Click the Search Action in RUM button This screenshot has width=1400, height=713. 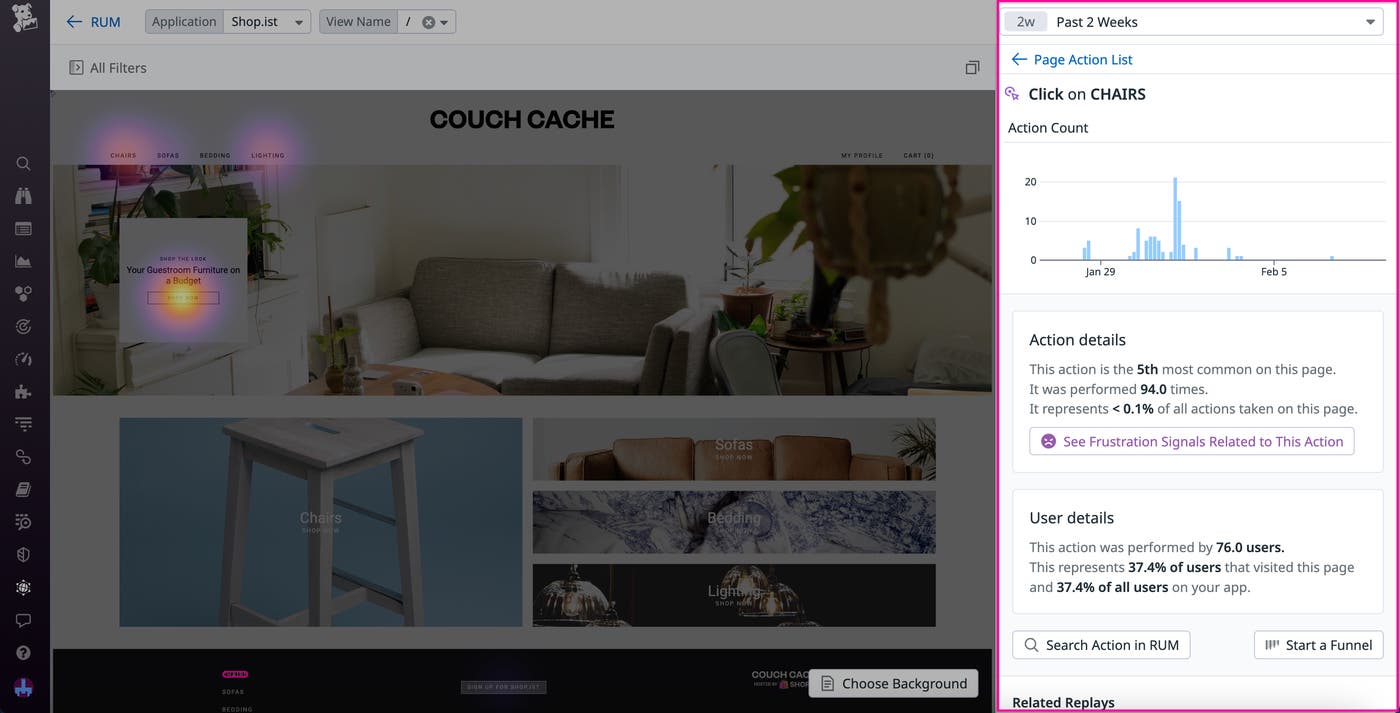point(1101,645)
